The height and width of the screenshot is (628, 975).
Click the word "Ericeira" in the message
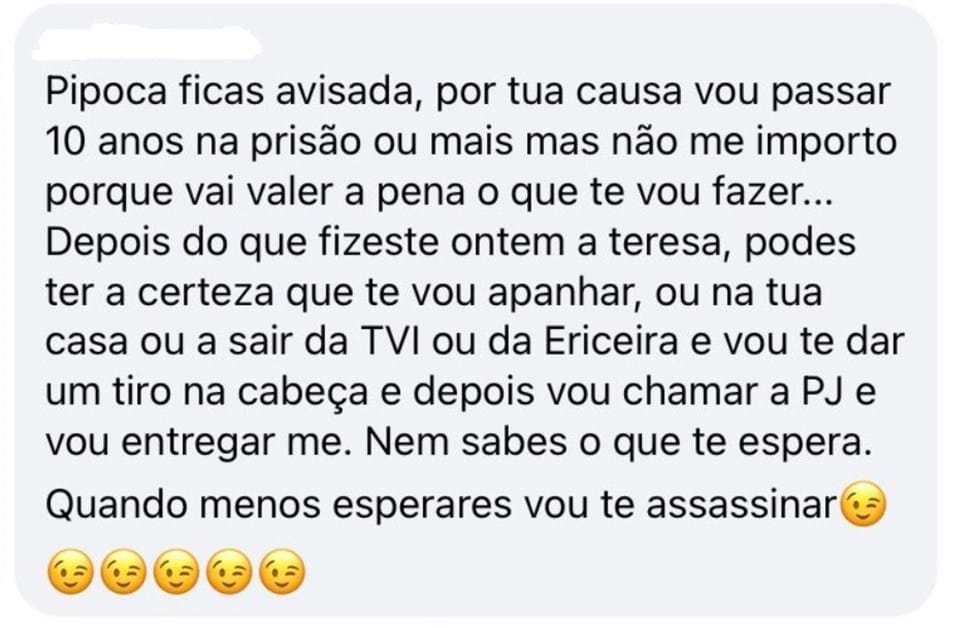pos(611,341)
